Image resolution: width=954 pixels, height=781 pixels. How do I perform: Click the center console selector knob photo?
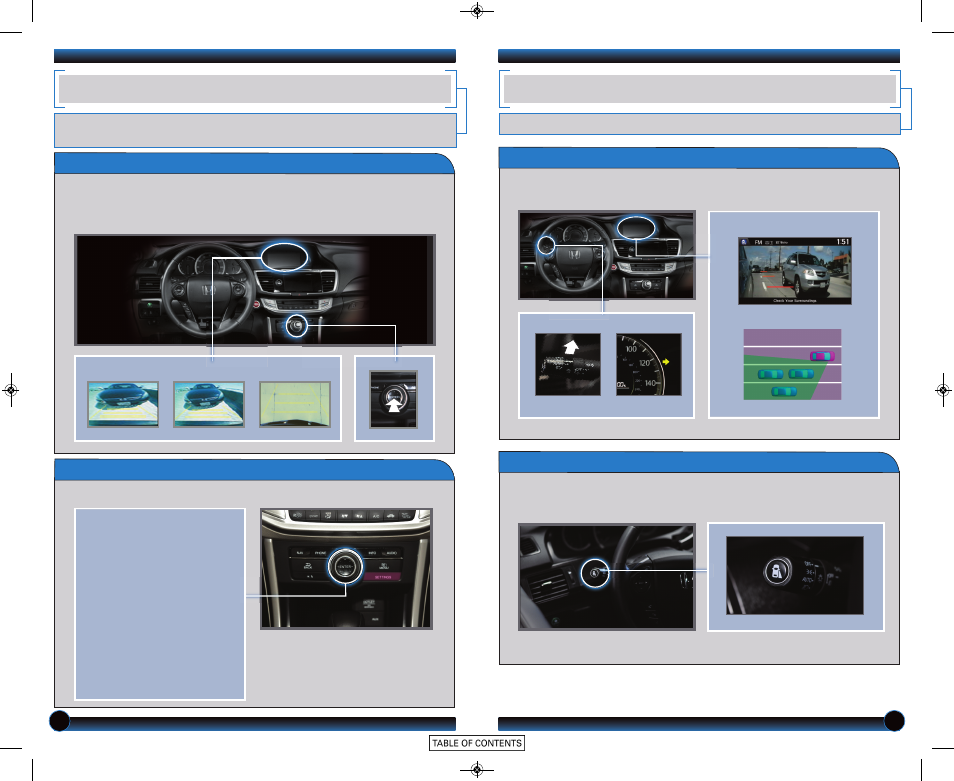tap(346, 569)
